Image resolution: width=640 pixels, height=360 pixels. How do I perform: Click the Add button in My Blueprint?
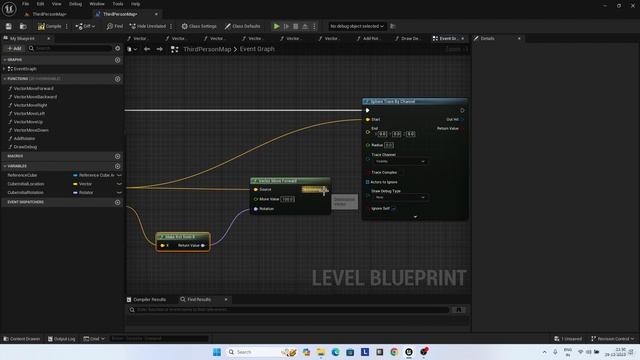coord(14,48)
